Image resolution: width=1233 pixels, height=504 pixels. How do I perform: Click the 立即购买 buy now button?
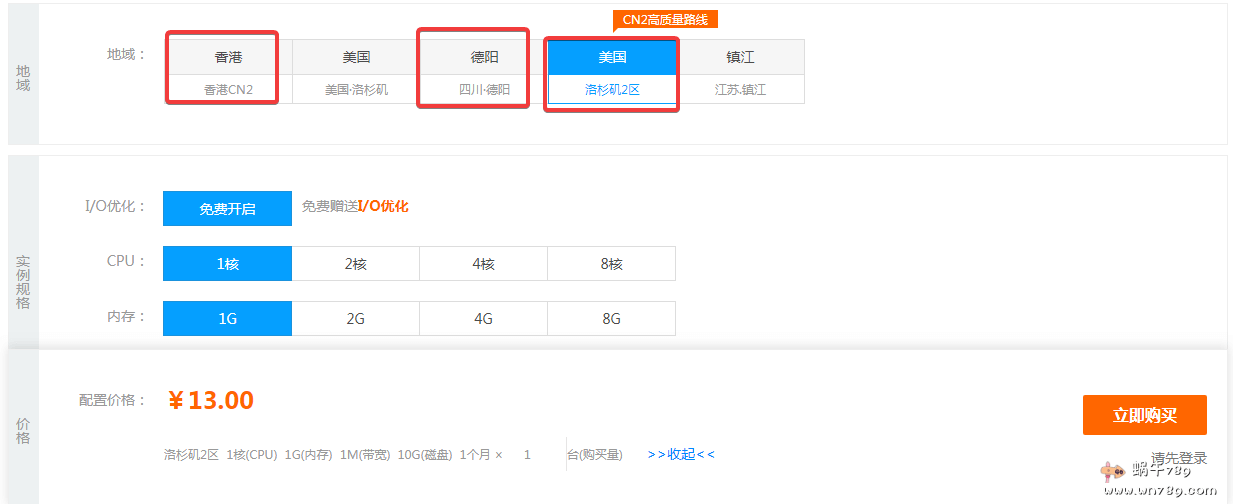coord(1144,415)
